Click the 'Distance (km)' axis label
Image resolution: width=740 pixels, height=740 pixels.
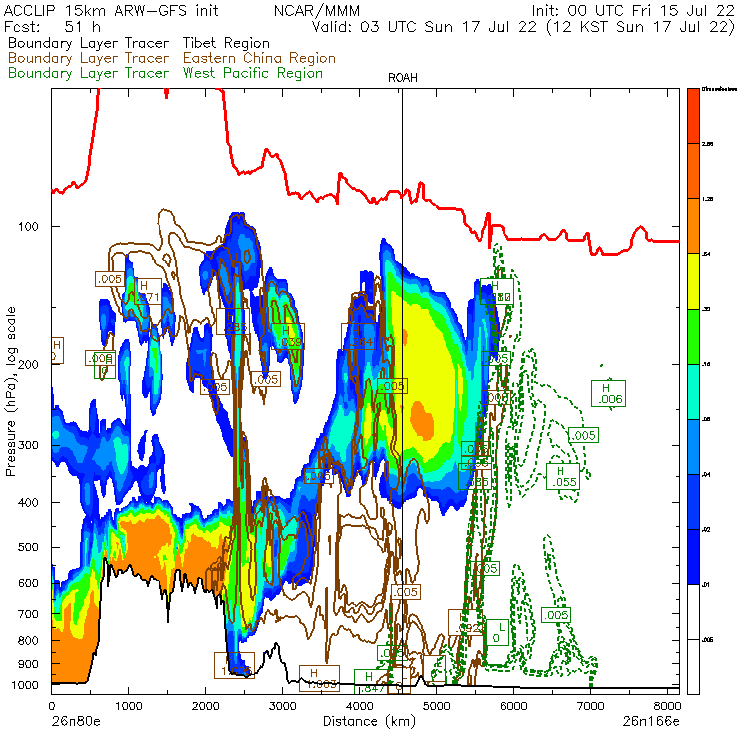(369, 721)
